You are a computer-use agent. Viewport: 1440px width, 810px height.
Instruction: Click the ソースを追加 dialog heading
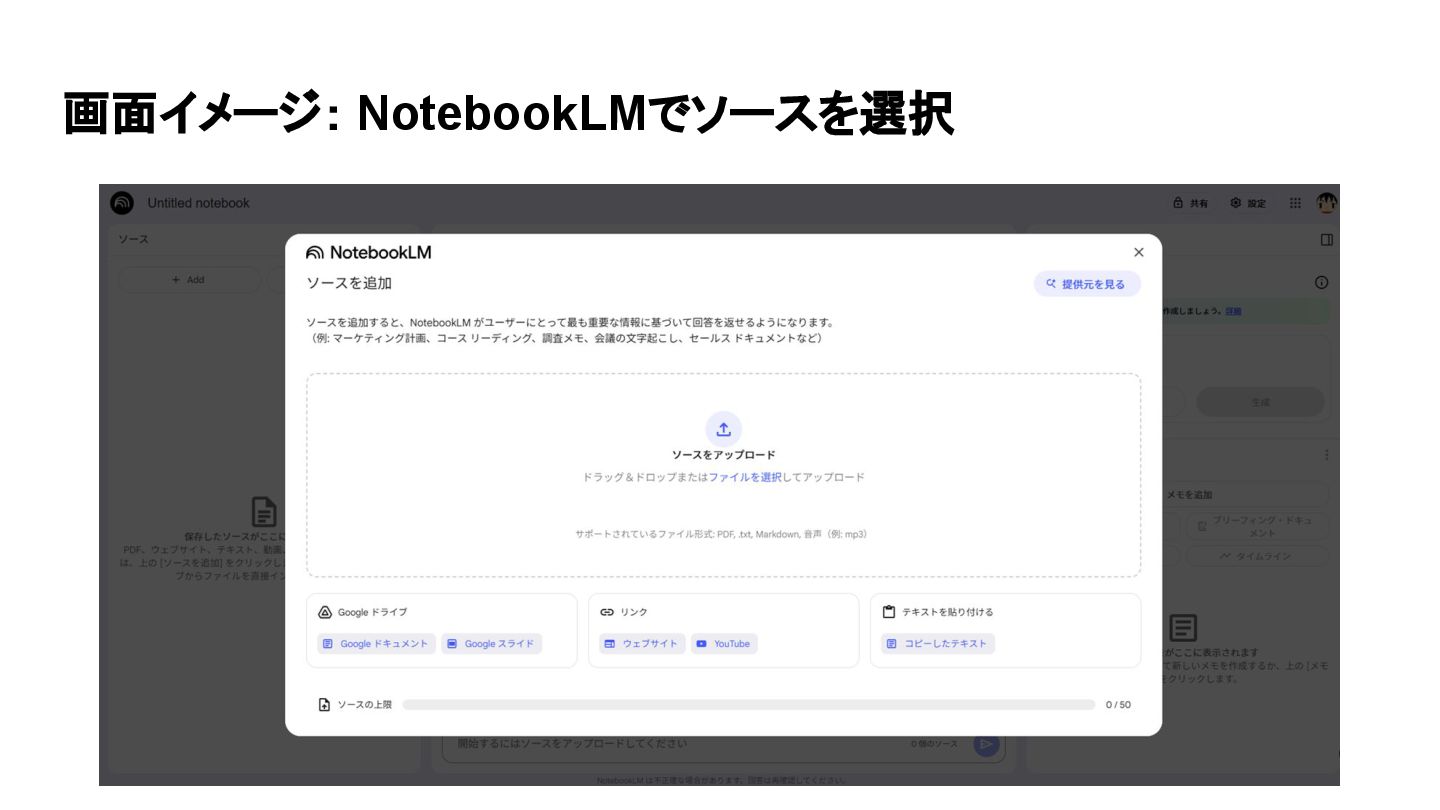[349, 283]
